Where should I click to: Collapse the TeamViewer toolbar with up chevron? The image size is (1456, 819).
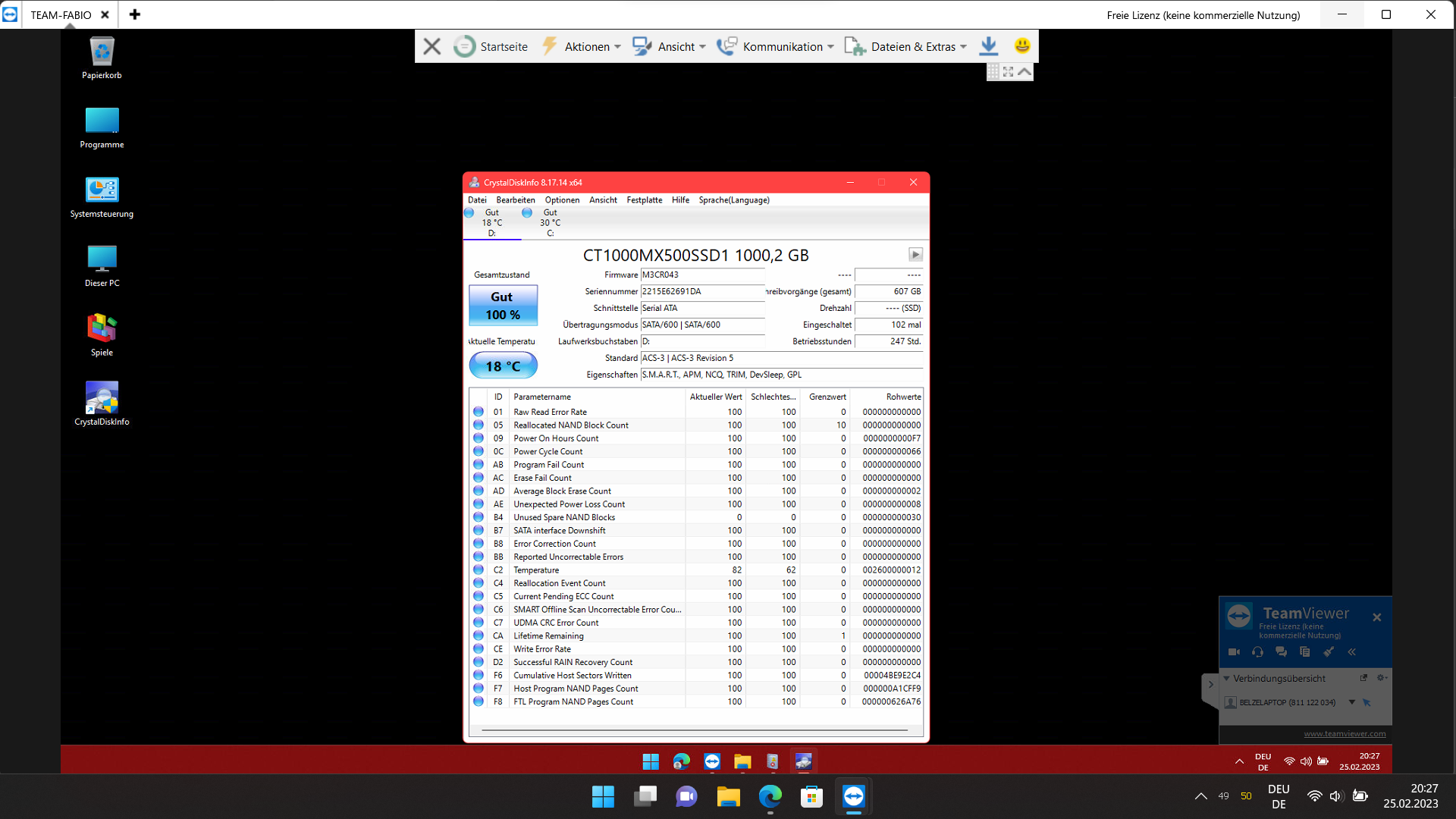1025,72
